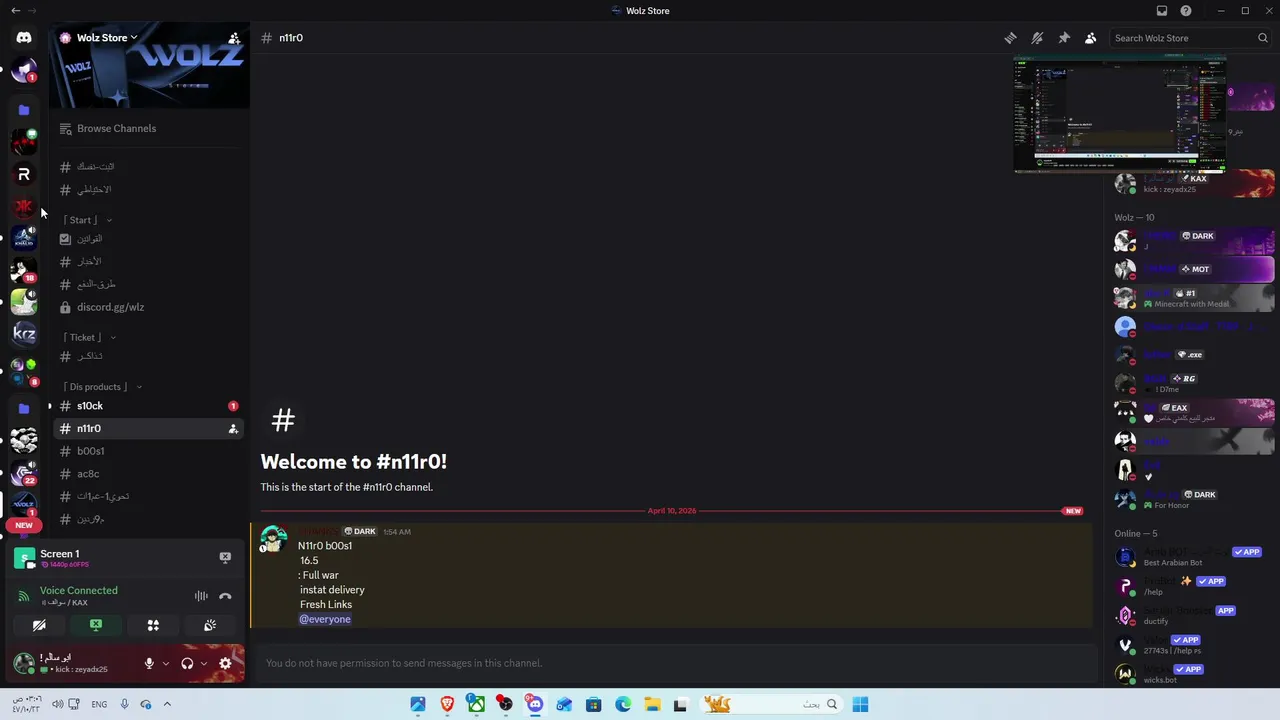
Task: Click Voice Connected status text
Action: [79, 591]
